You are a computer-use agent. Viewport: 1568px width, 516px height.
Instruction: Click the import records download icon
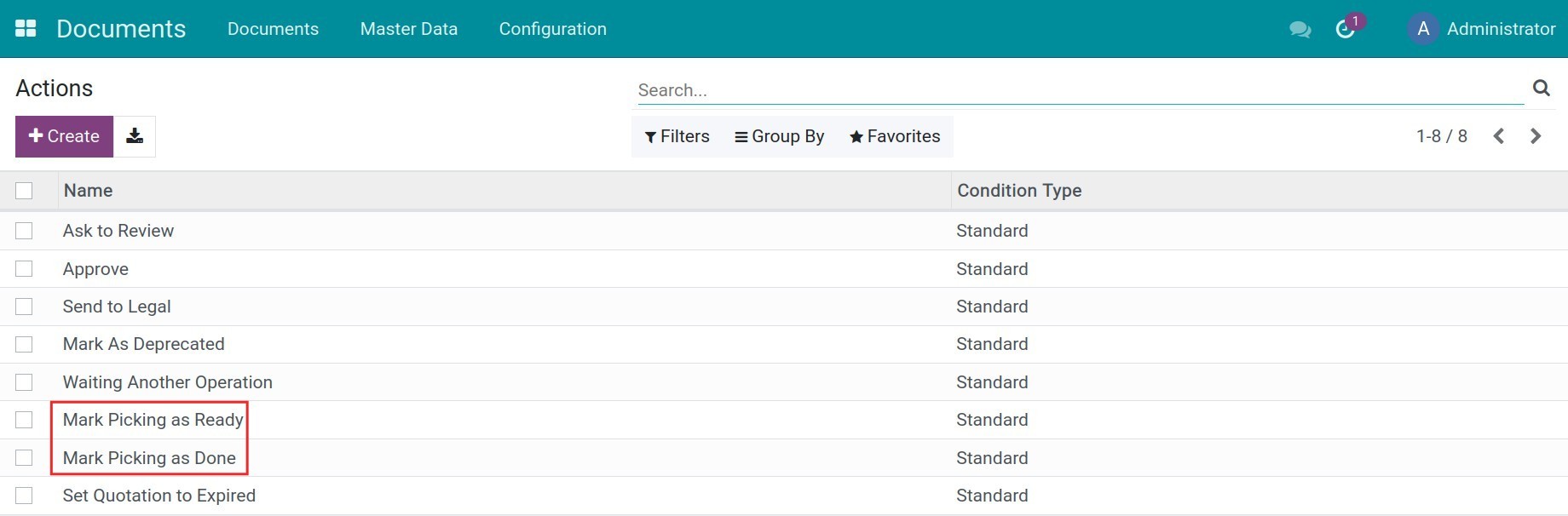pos(135,136)
